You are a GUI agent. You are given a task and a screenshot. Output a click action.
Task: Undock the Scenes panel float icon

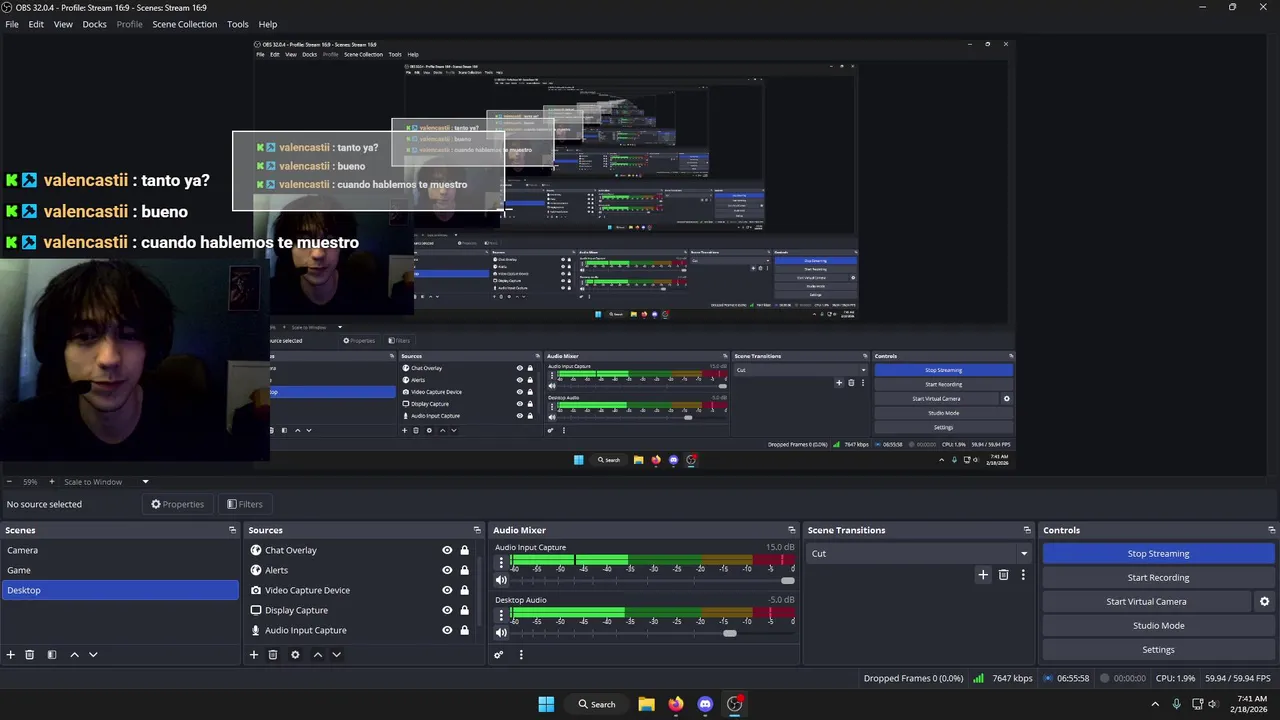tap(233, 530)
